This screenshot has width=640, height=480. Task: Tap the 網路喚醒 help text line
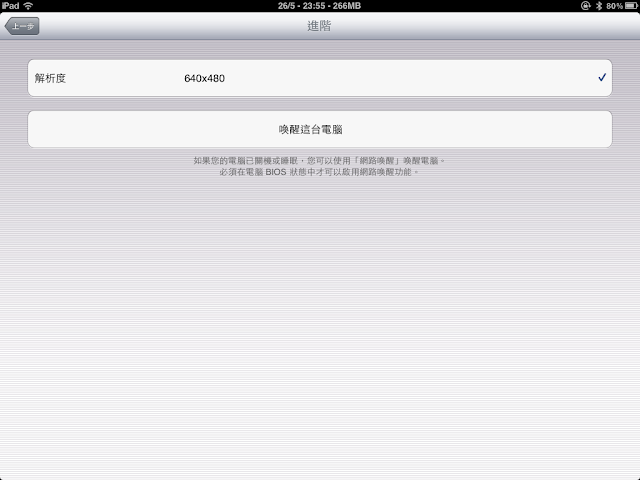(319, 161)
